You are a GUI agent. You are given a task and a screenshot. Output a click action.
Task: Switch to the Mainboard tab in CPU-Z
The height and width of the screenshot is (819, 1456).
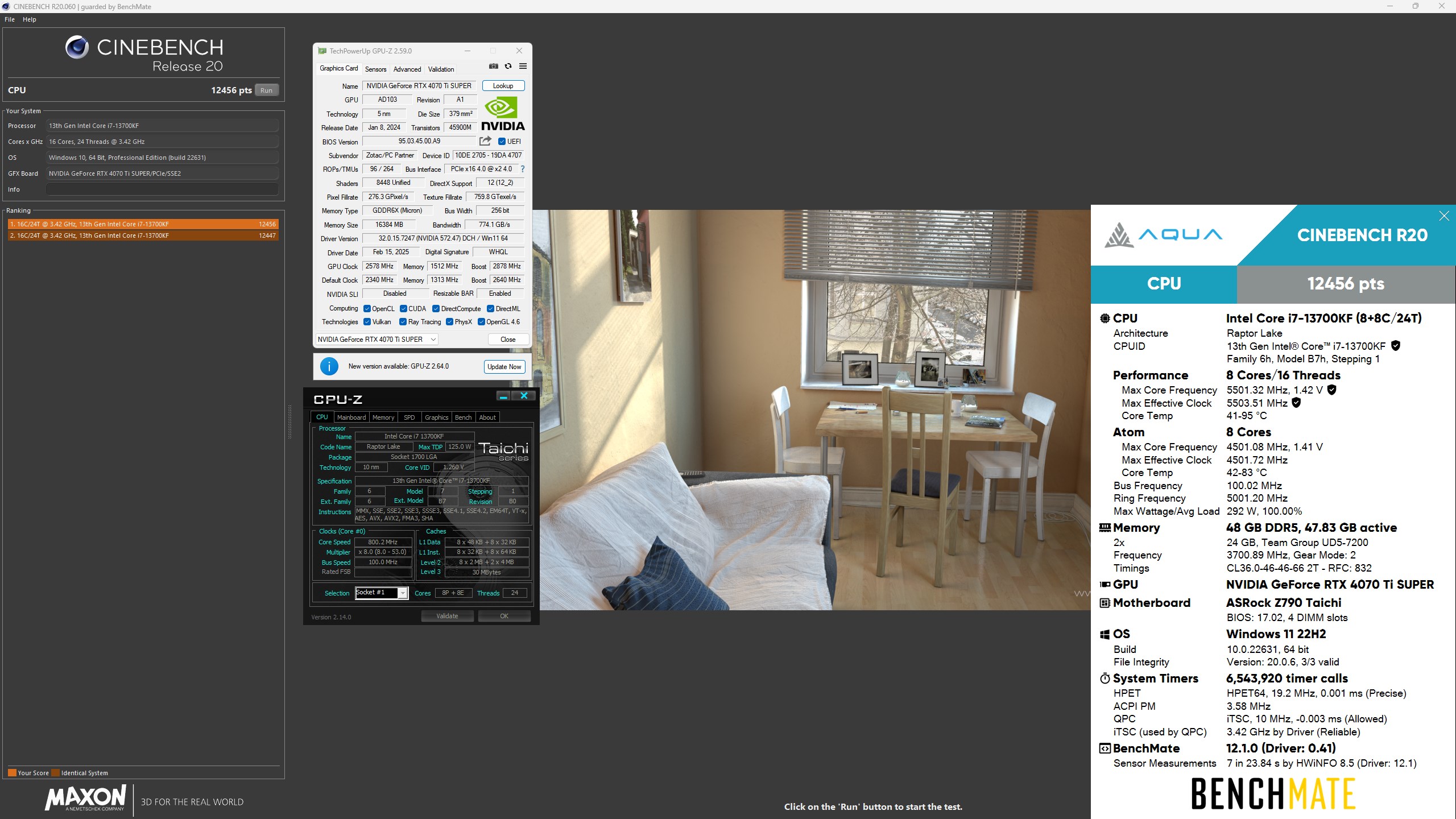[351, 417]
